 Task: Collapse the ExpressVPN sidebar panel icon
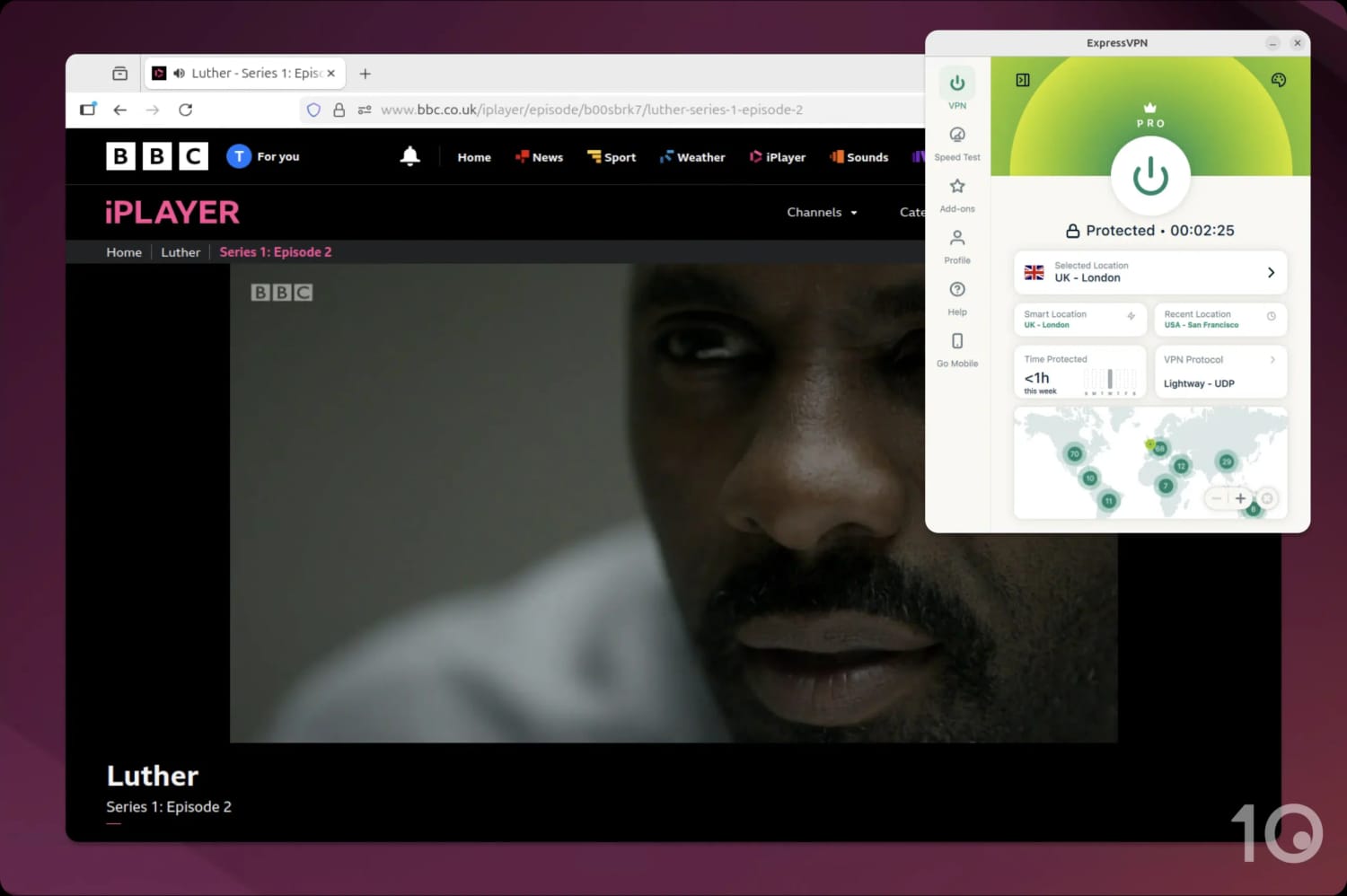click(1023, 80)
